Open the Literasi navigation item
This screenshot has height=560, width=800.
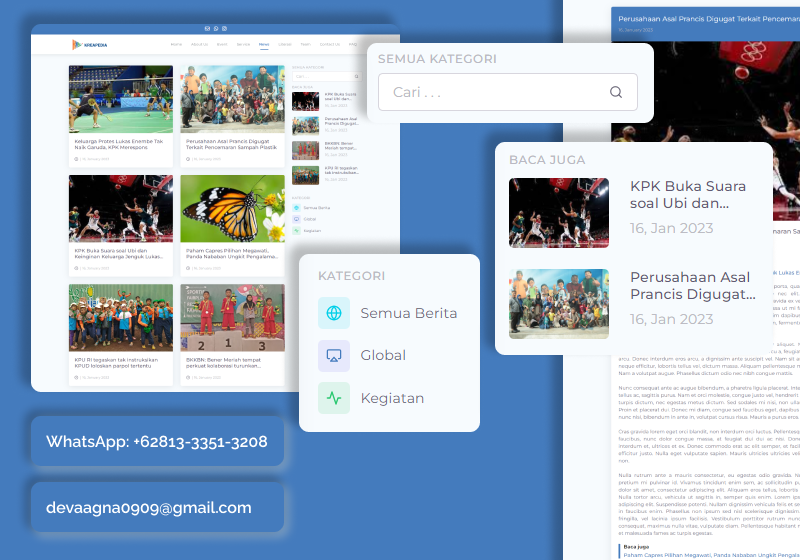click(285, 44)
